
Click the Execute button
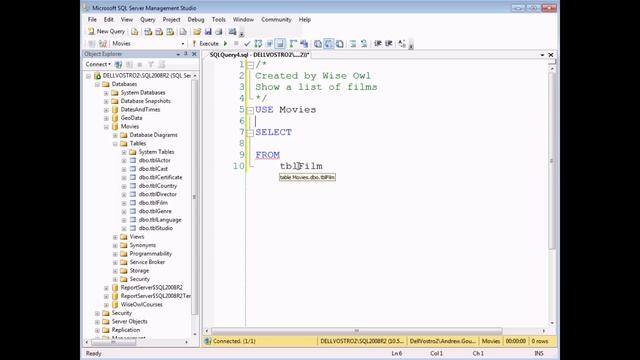pyautogui.click(x=205, y=43)
